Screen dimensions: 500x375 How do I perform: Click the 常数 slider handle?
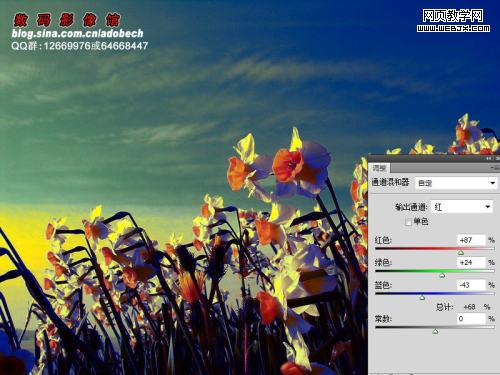click(435, 331)
